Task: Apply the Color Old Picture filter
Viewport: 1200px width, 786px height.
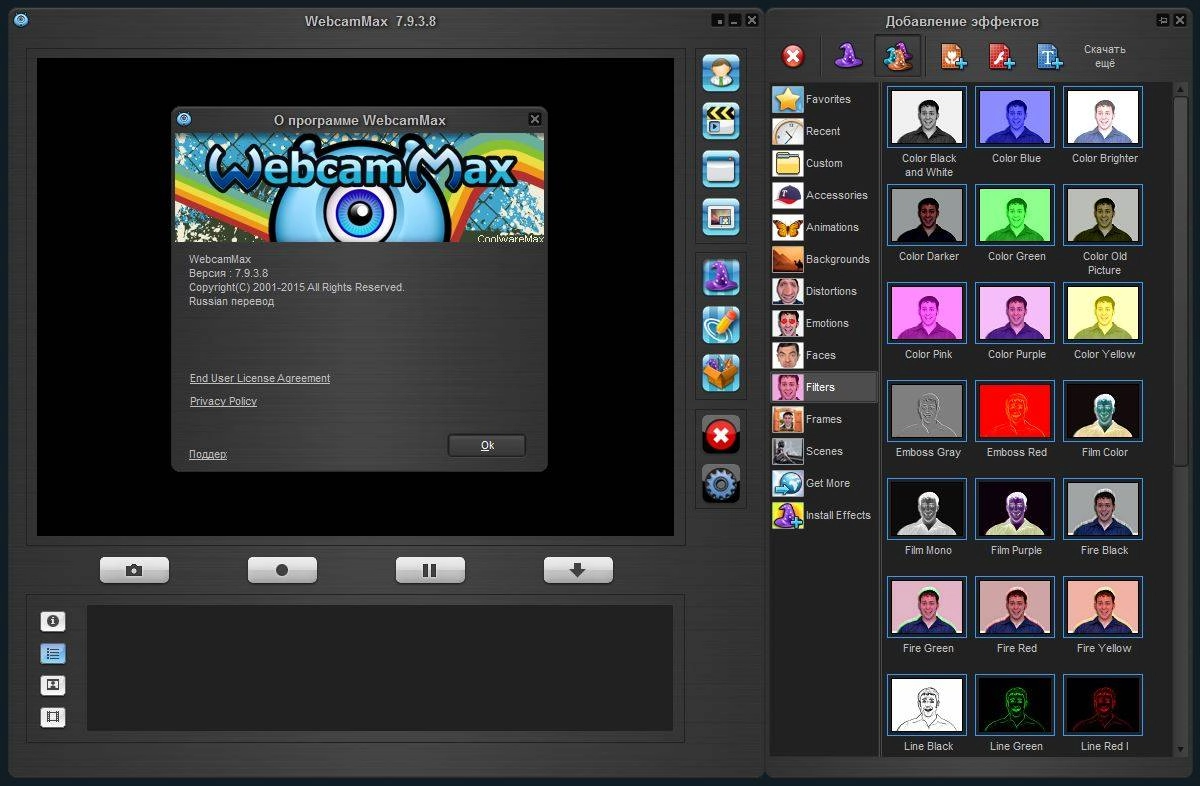Action: (1104, 215)
